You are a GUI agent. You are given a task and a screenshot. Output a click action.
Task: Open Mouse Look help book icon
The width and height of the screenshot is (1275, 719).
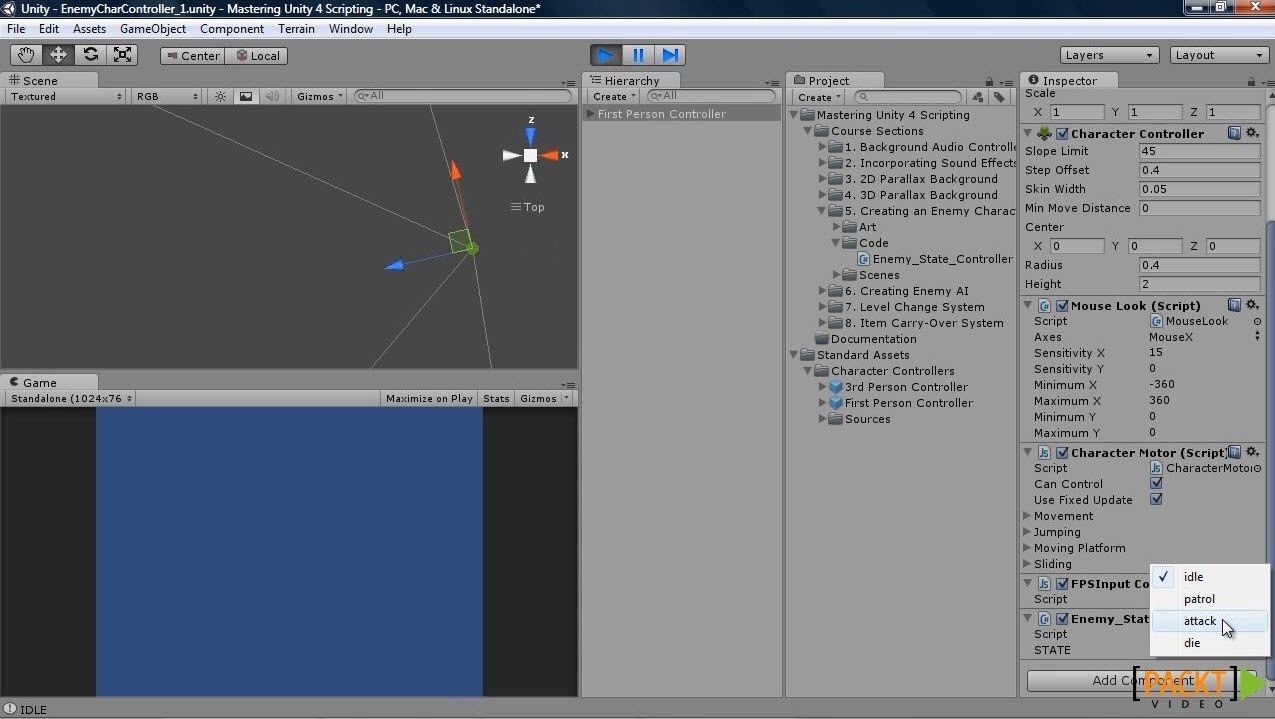(x=1235, y=305)
